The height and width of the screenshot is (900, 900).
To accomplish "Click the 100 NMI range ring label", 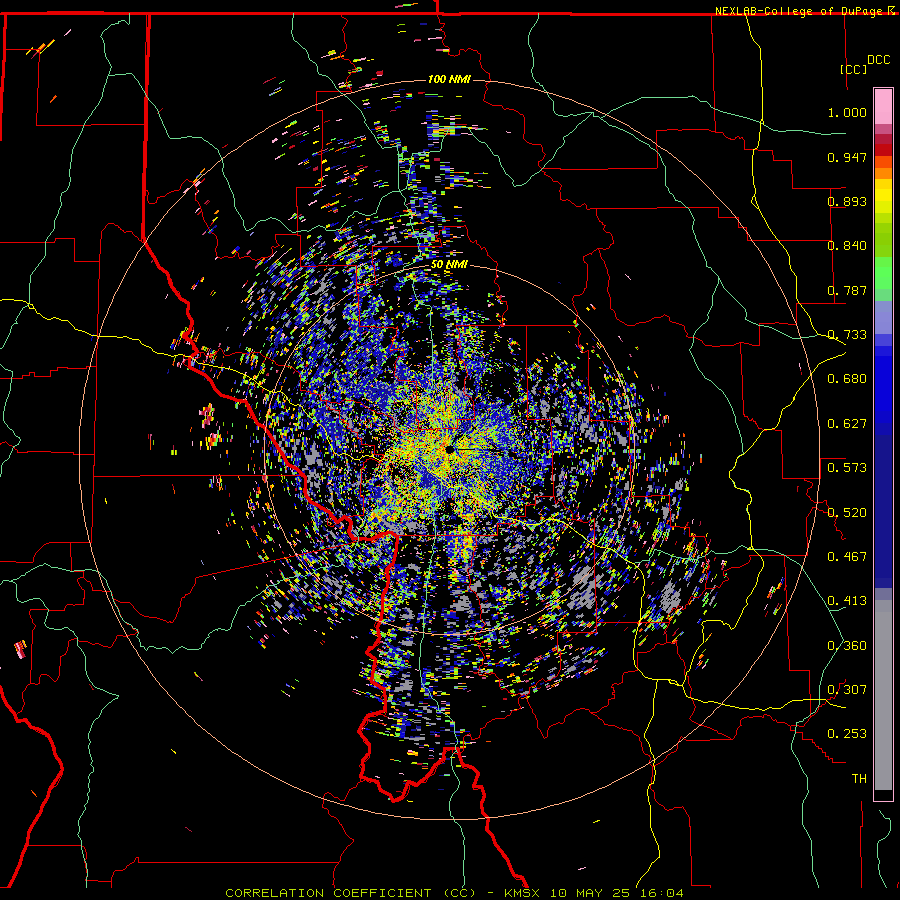I will [x=449, y=79].
